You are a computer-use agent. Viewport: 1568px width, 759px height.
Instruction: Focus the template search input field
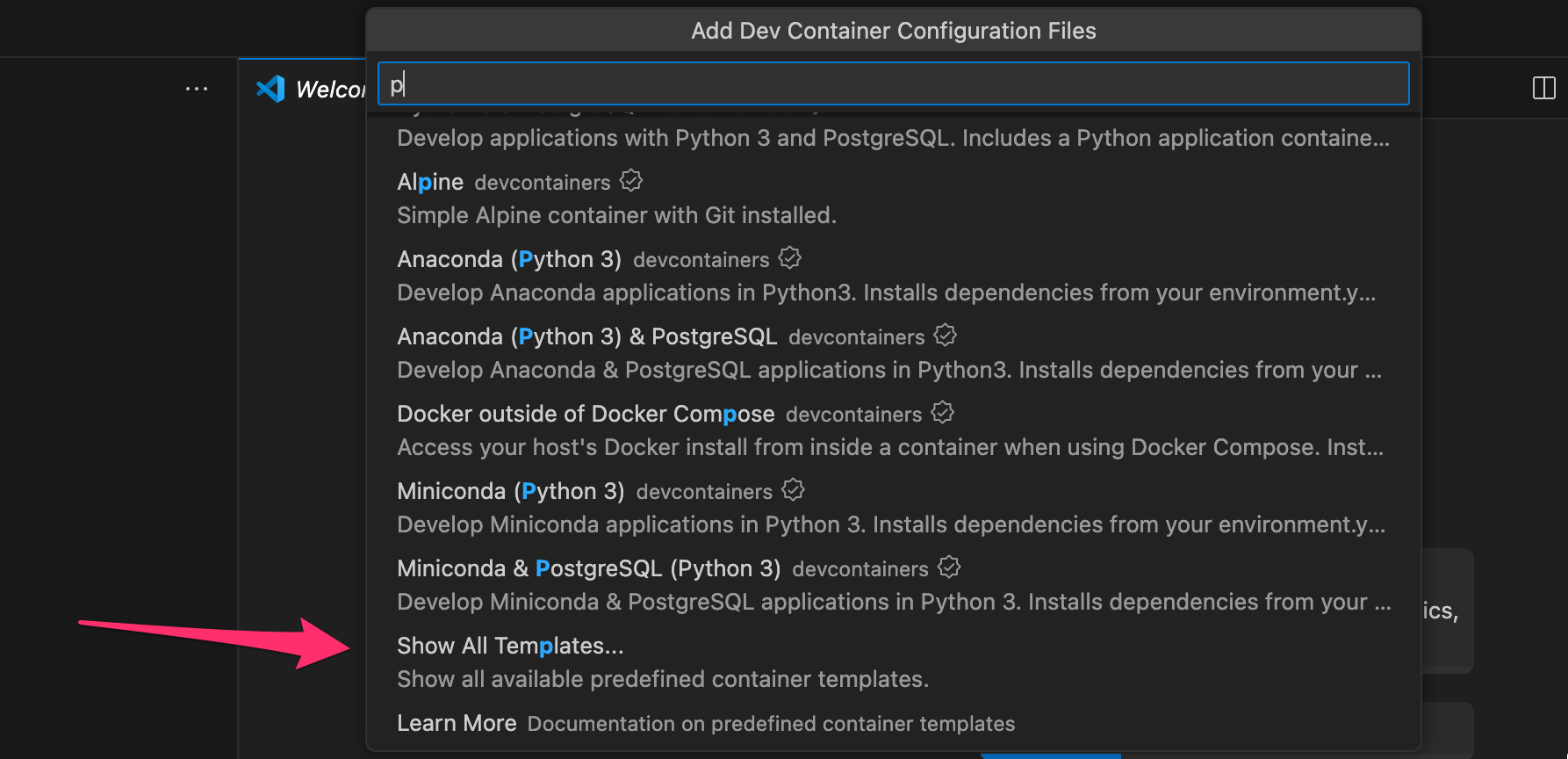tap(893, 84)
